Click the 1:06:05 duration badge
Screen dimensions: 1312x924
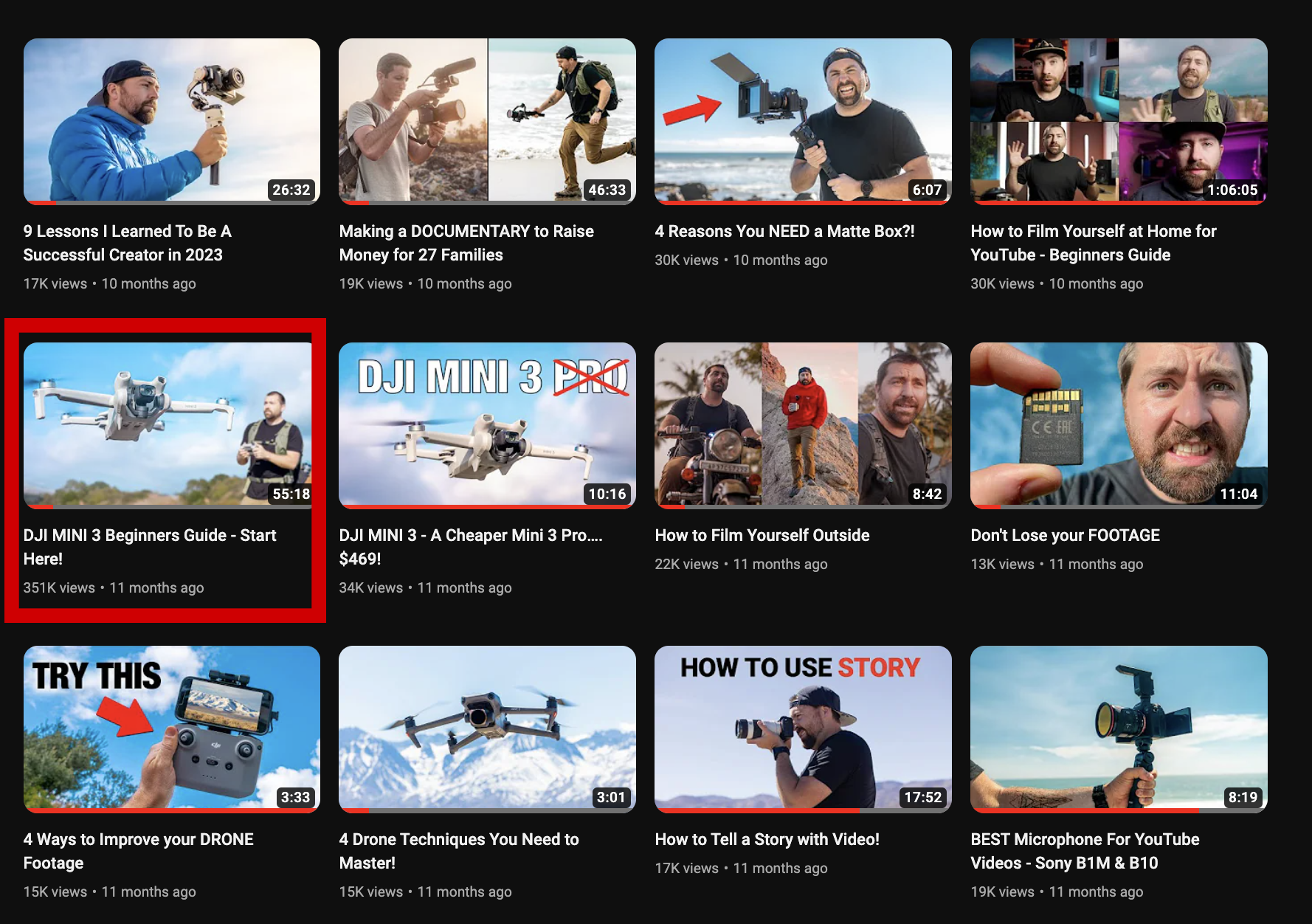coord(1232,190)
